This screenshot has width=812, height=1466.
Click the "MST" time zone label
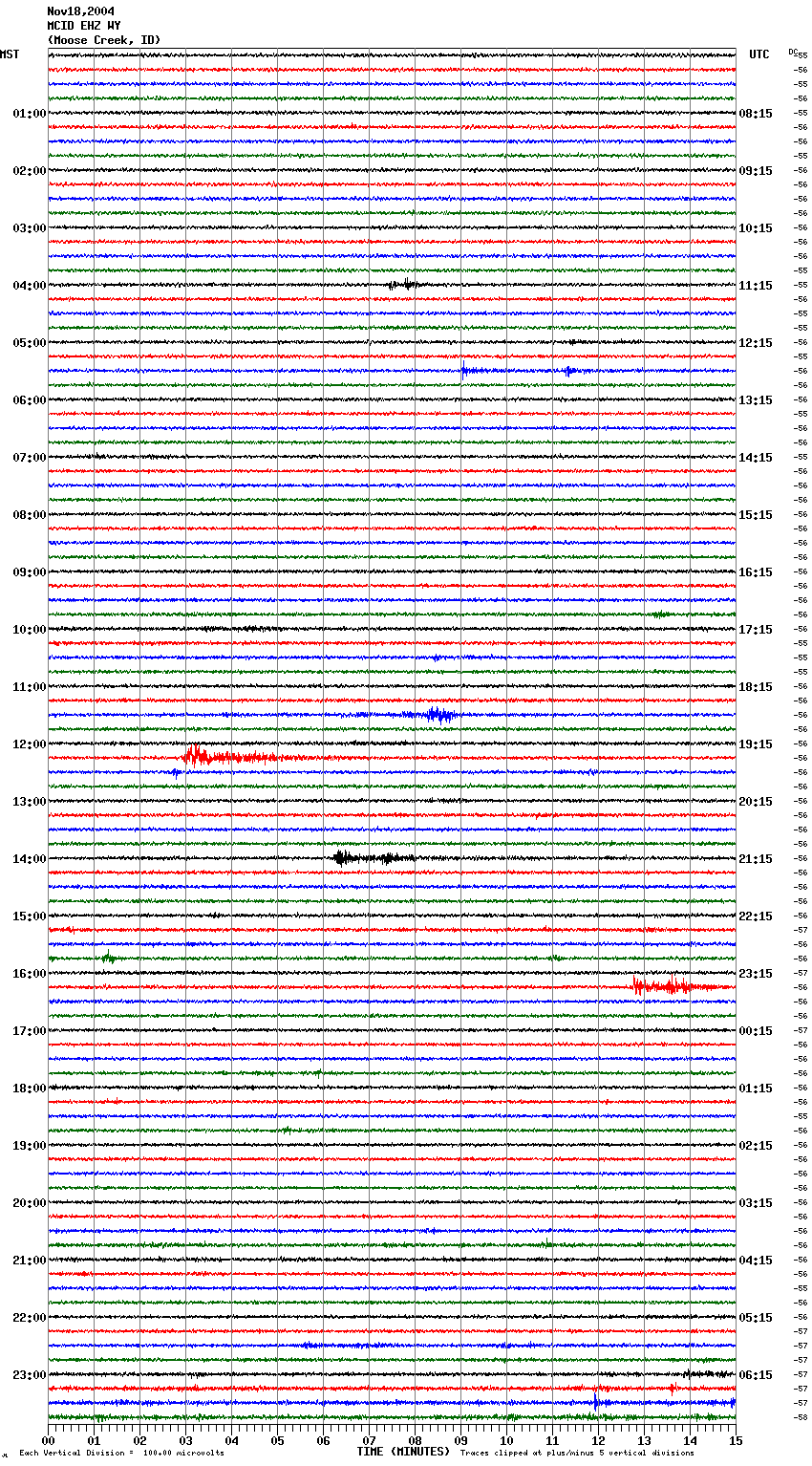tap(10, 54)
